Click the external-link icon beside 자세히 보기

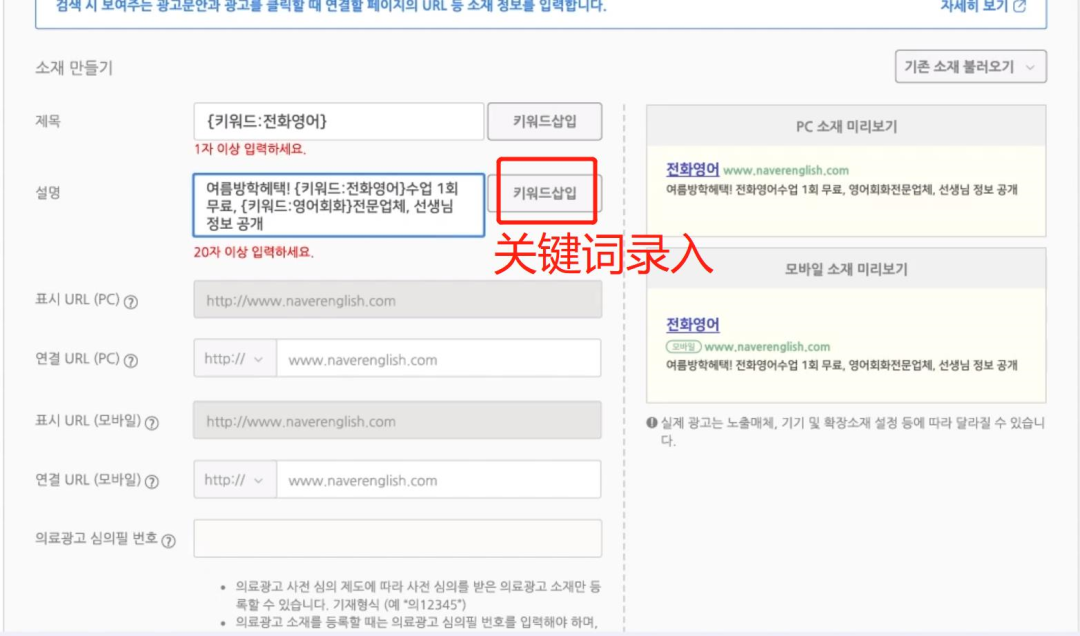pos(1019,6)
